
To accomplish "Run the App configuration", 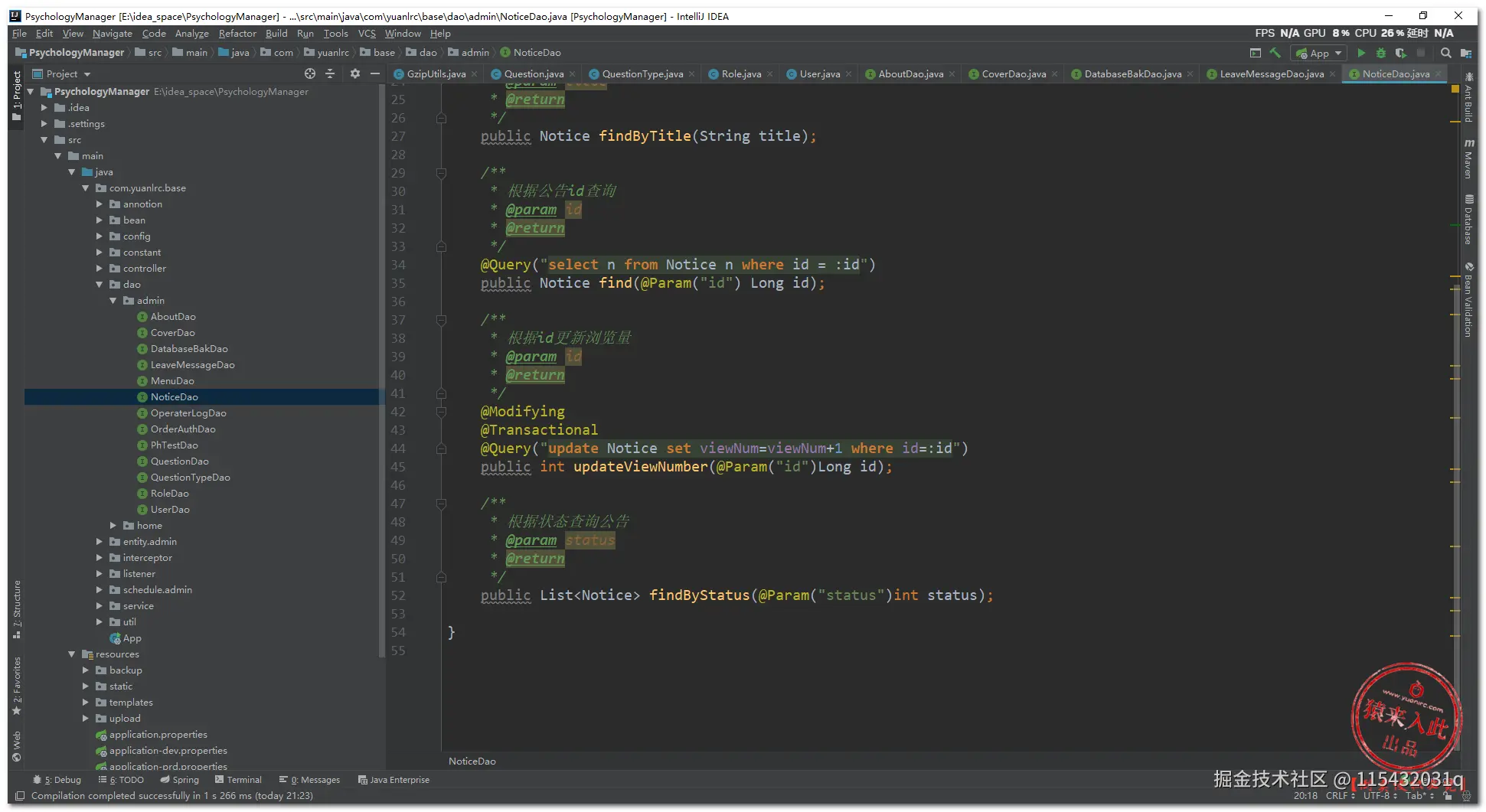I will tap(1360, 53).
